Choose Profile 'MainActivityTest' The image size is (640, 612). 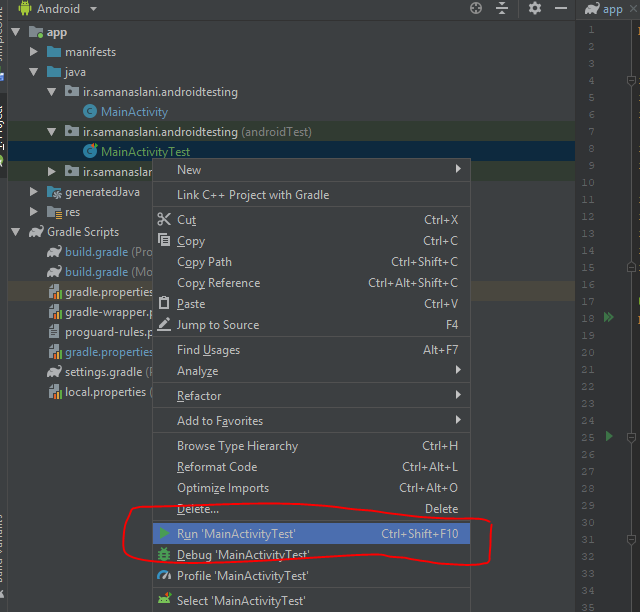(x=312, y=576)
